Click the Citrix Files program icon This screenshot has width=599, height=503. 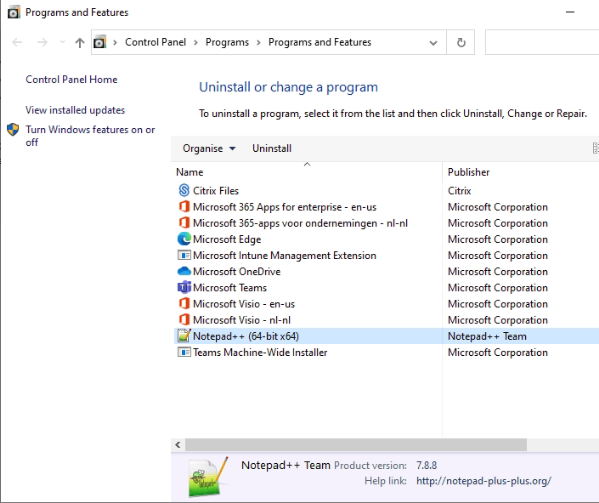point(184,190)
